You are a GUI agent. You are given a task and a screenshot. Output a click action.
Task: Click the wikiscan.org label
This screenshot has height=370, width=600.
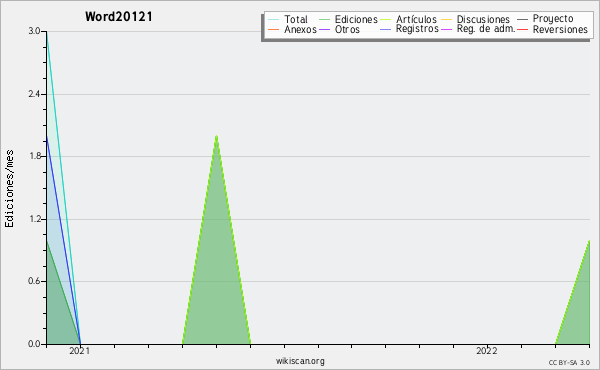tap(300, 361)
